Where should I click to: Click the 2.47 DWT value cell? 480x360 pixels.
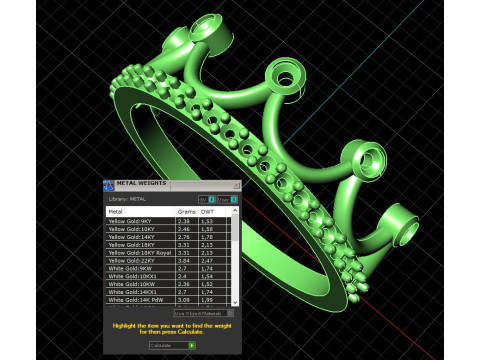[212, 260]
